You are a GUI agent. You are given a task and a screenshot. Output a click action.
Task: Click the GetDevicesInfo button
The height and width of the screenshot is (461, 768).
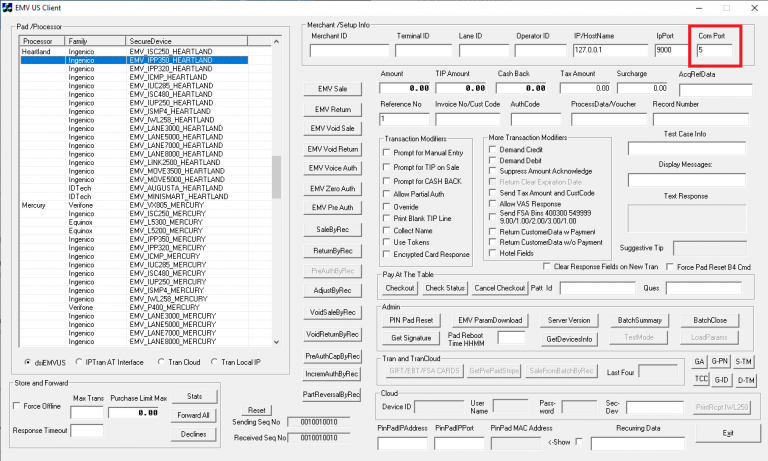click(x=569, y=339)
